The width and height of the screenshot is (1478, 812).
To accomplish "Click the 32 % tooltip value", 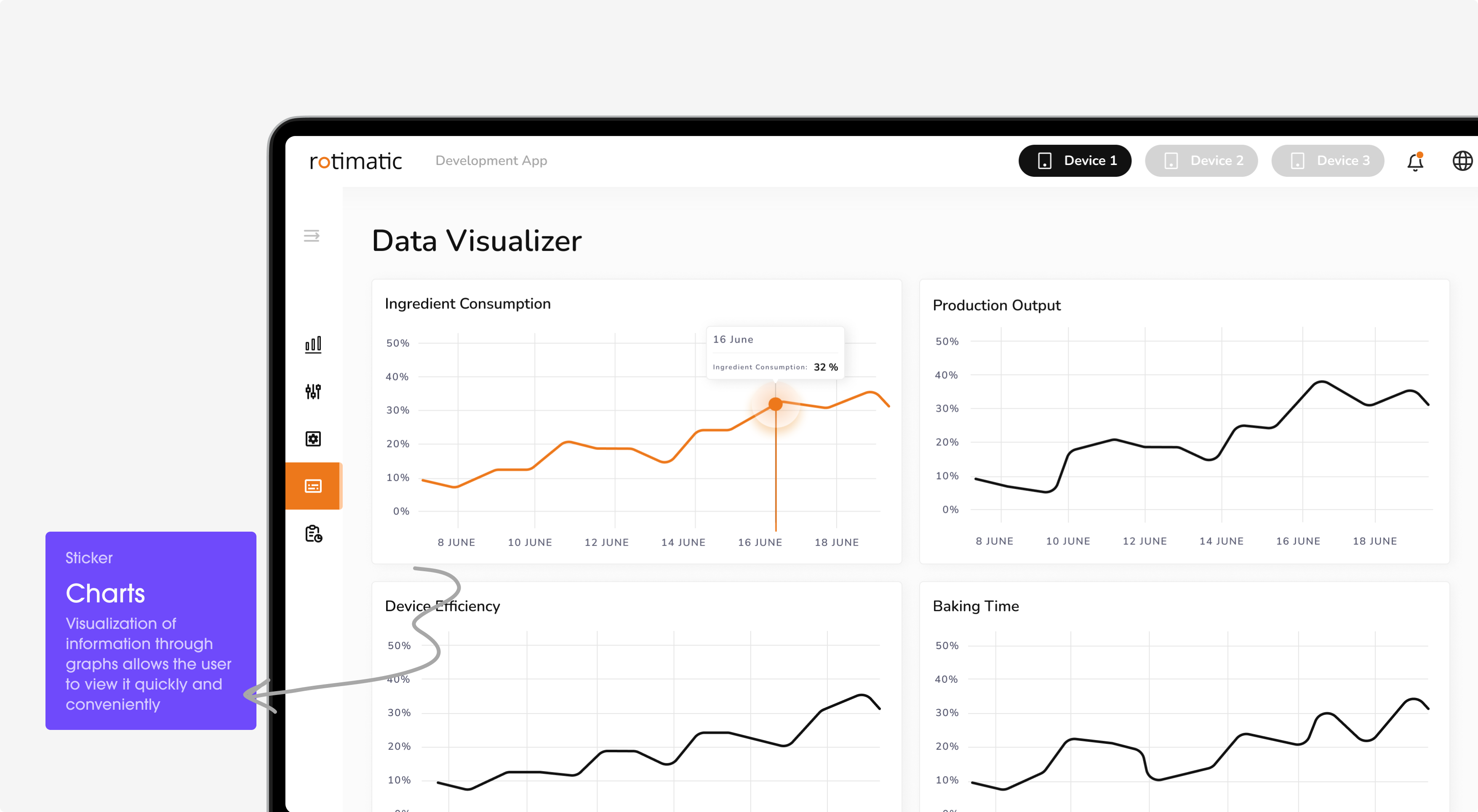I will [826, 367].
